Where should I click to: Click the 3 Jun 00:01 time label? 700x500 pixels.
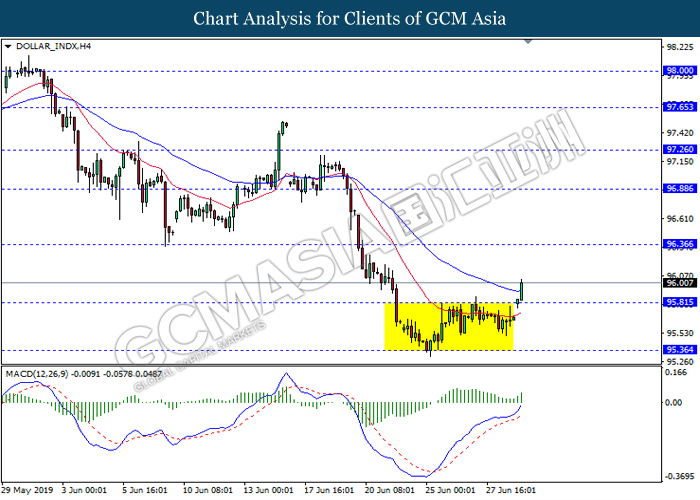pyautogui.click(x=84, y=490)
